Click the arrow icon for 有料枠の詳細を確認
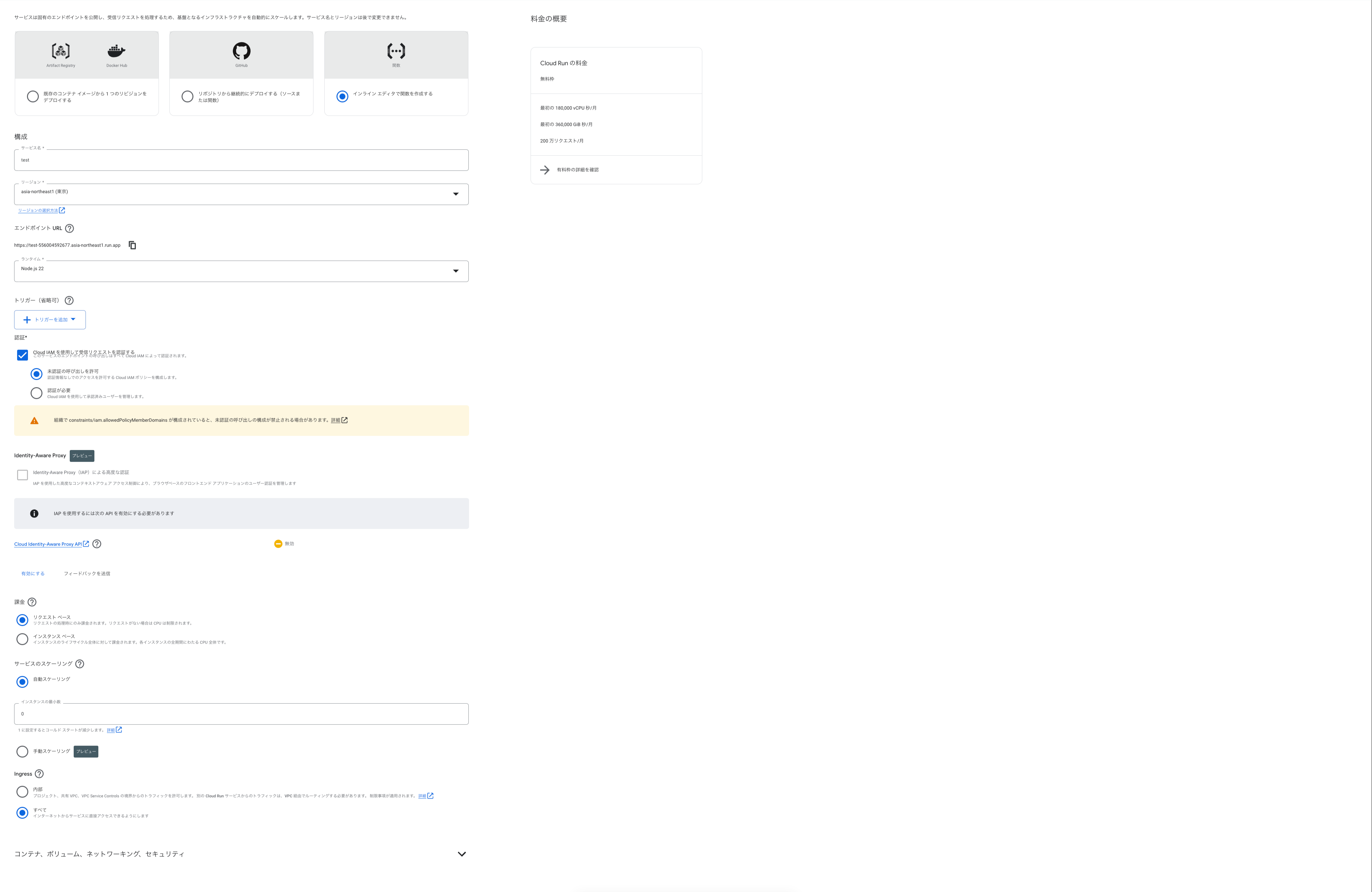The image size is (1372, 892). pos(545,169)
